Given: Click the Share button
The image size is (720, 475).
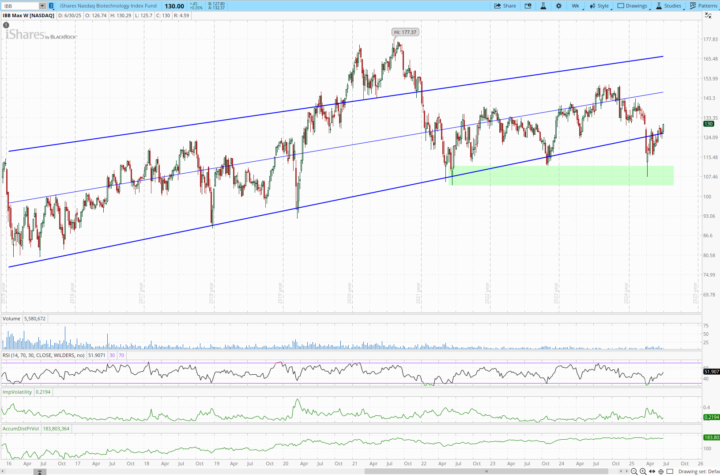Looking at the screenshot, I should click(x=505, y=6).
